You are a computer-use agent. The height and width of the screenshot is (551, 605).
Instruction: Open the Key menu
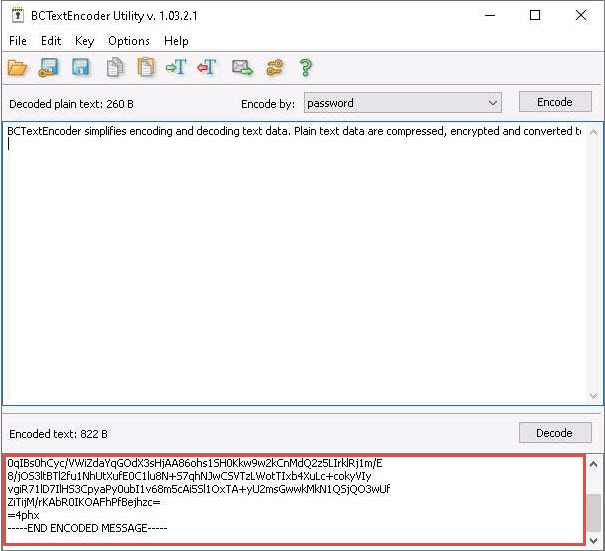[84, 41]
